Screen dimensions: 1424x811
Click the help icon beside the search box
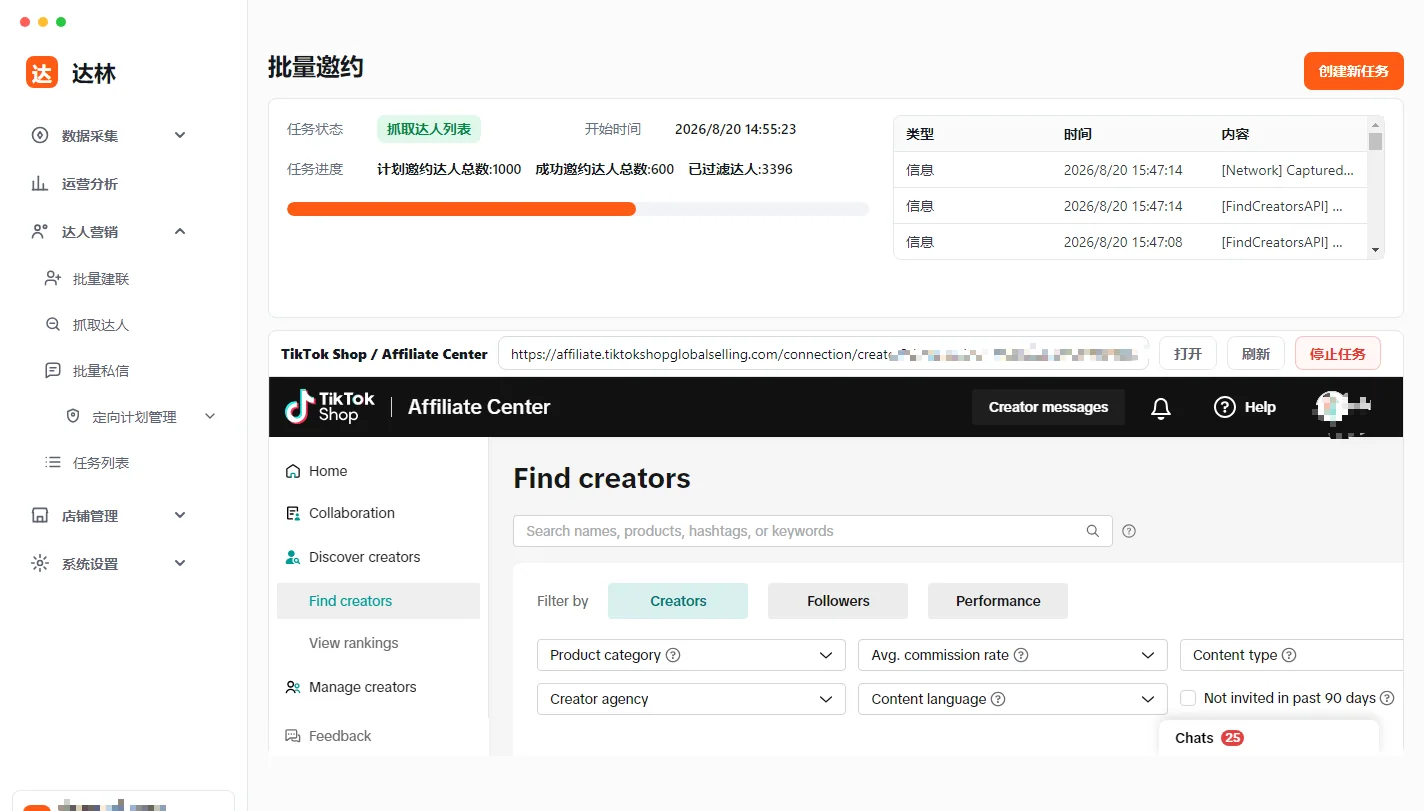(x=1129, y=531)
